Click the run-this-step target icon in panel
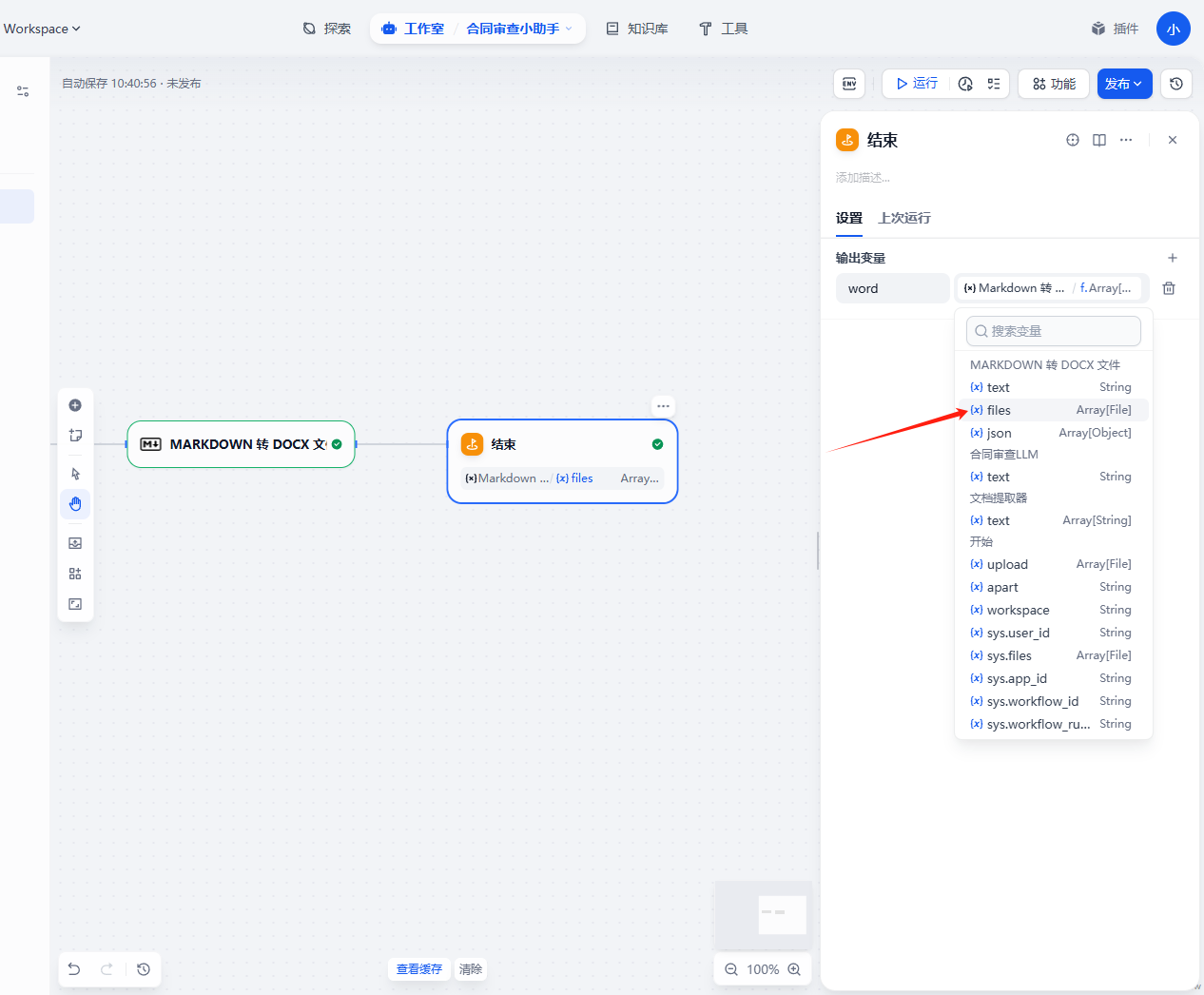The image size is (1204, 995). pos(1073,140)
